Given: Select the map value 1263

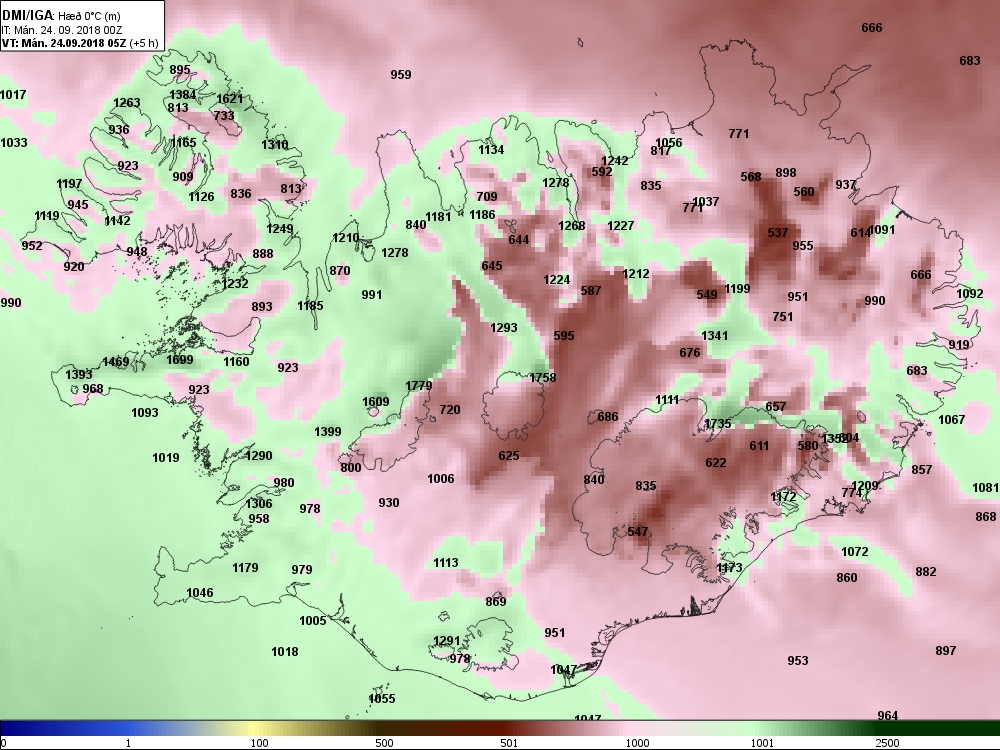Looking at the screenshot, I should (x=126, y=103).
